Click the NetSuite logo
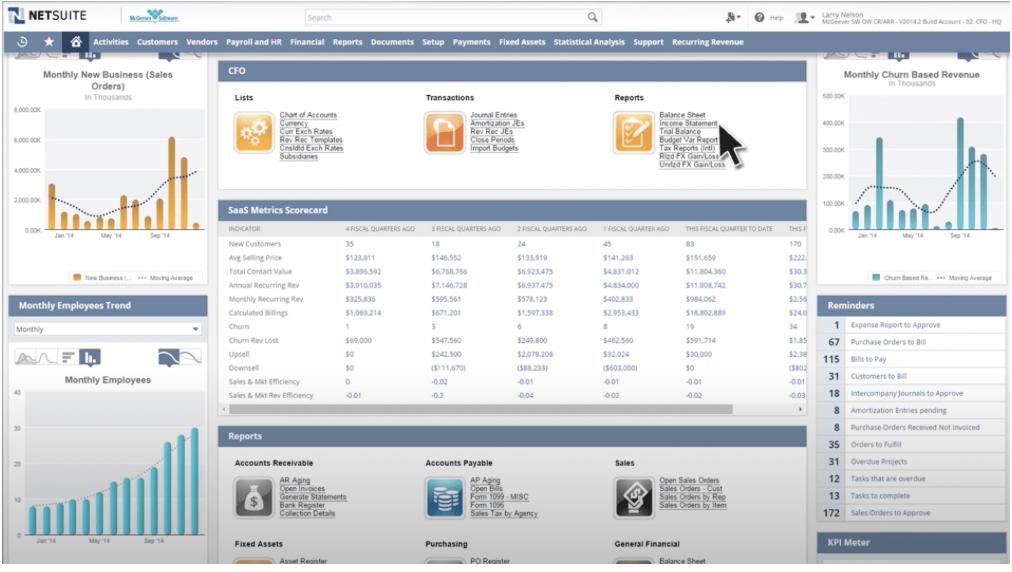Image resolution: width=1012 pixels, height=572 pixels. [47, 16]
